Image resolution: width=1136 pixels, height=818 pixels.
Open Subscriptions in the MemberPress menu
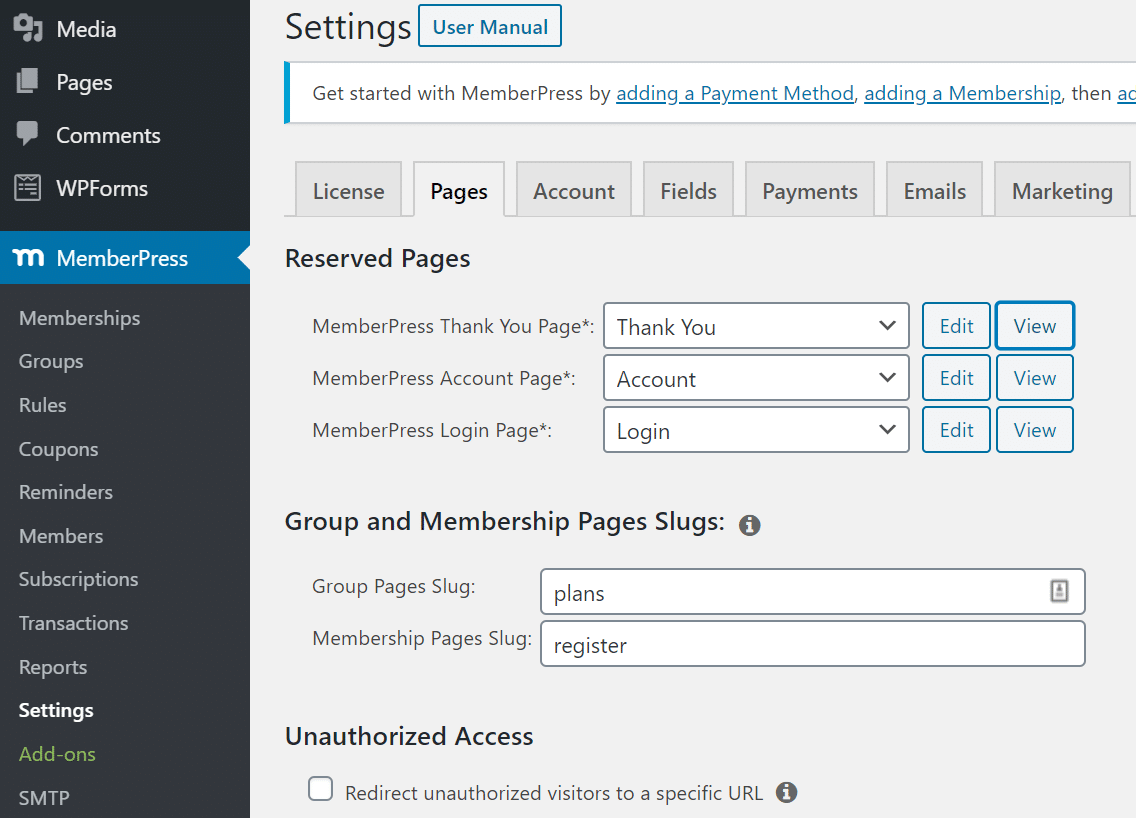[x=79, y=579]
